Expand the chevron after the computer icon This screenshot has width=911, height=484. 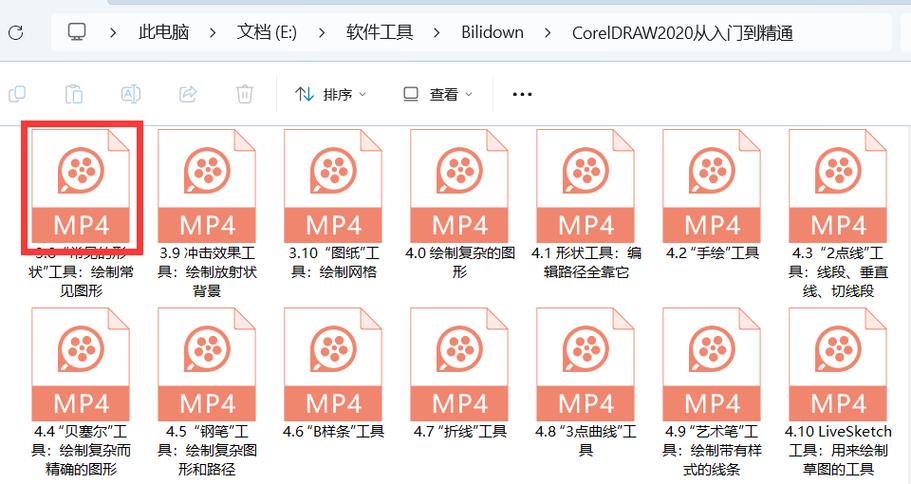[x=113, y=33]
